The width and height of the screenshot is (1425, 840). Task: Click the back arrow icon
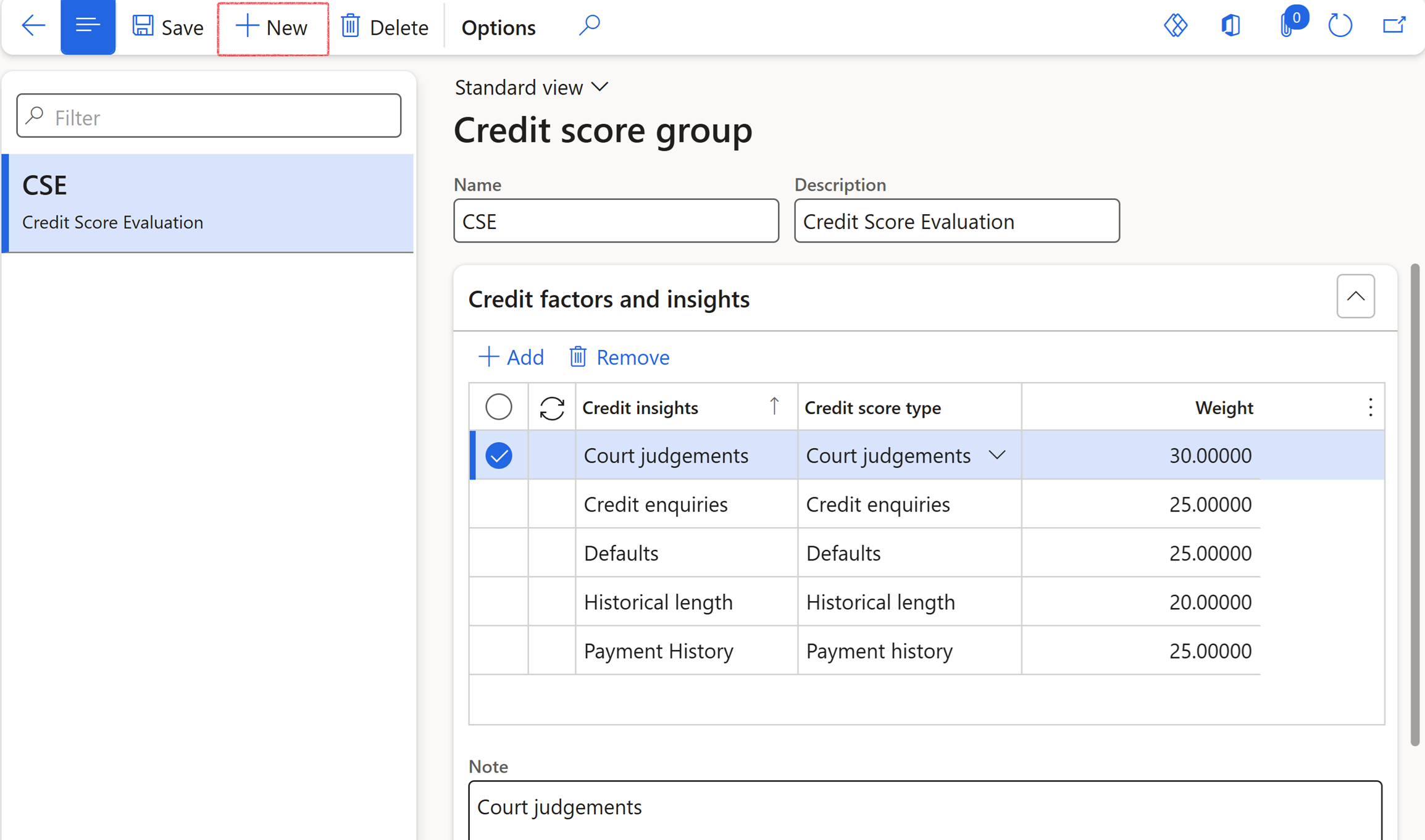click(33, 26)
